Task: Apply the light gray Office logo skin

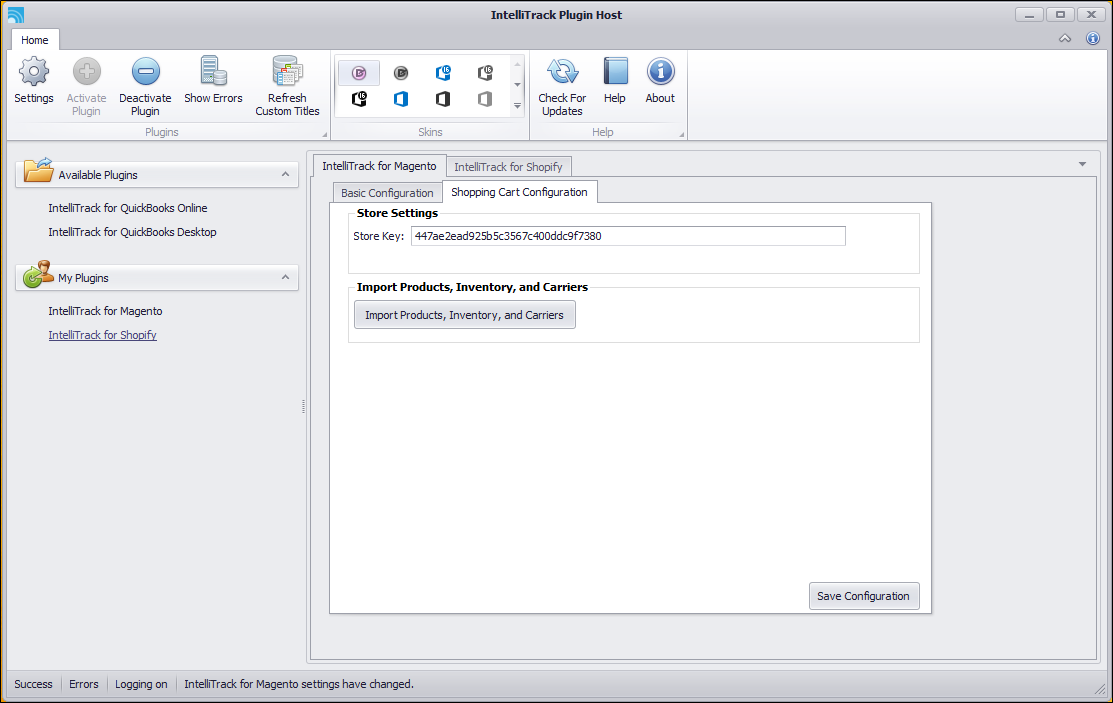Action: (x=485, y=99)
